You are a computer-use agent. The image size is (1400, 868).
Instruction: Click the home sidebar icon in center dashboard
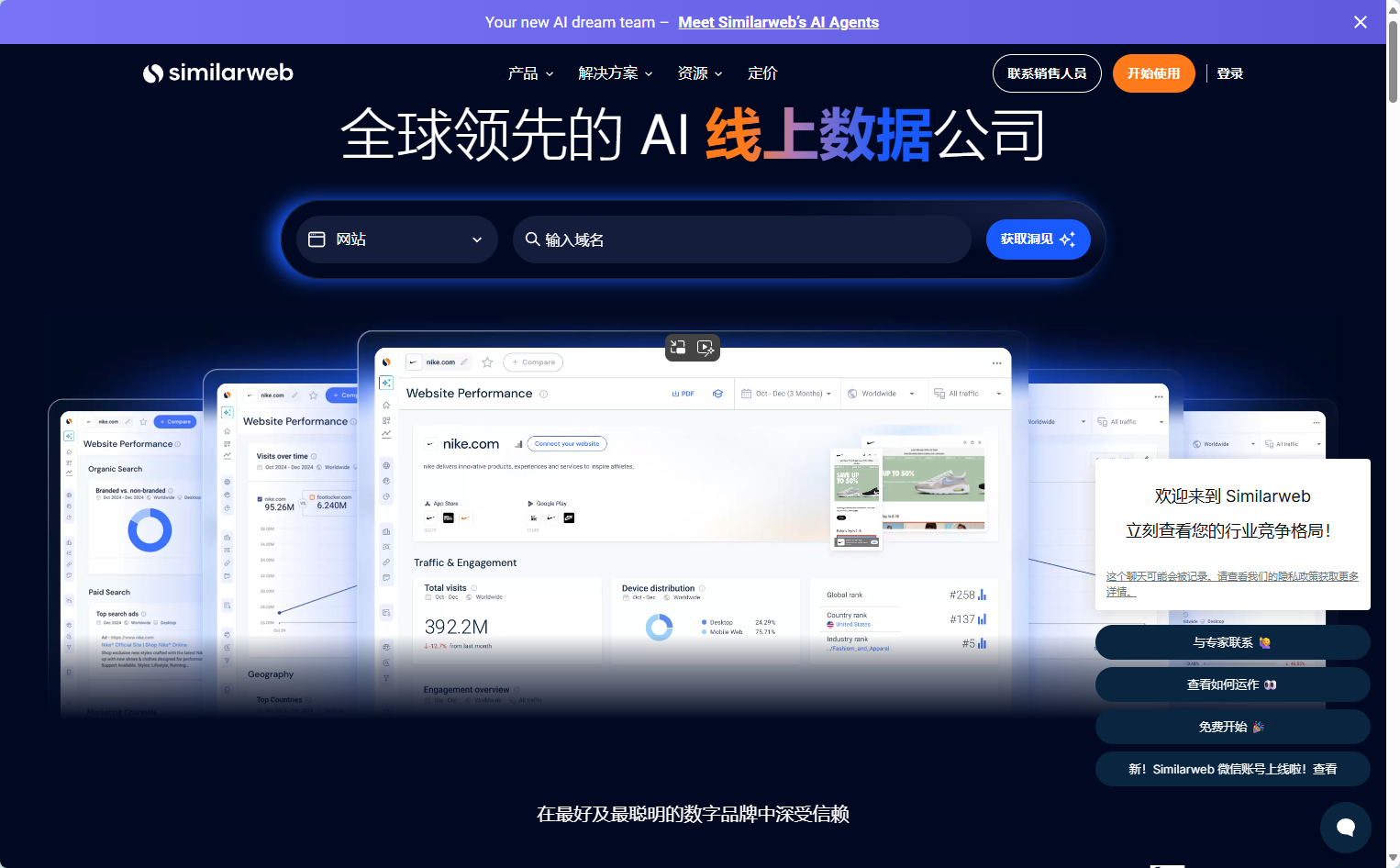tap(386, 405)
